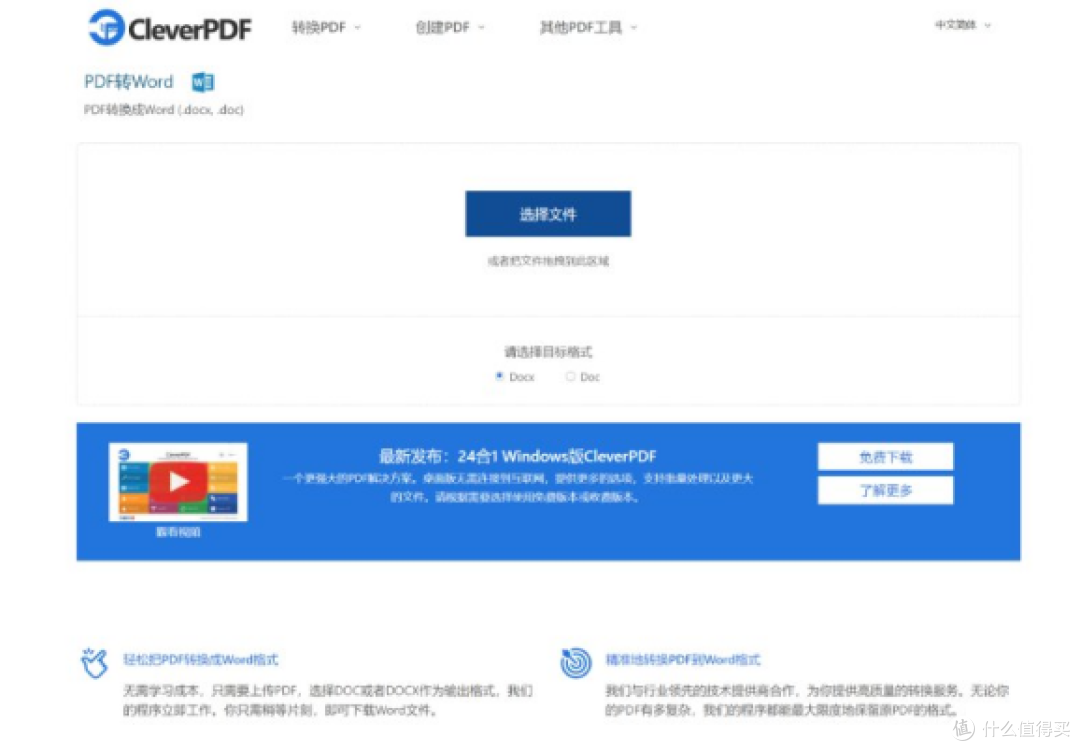Click the 免费下载 button
1080x751 pixels.
click(x=886, y=457)
